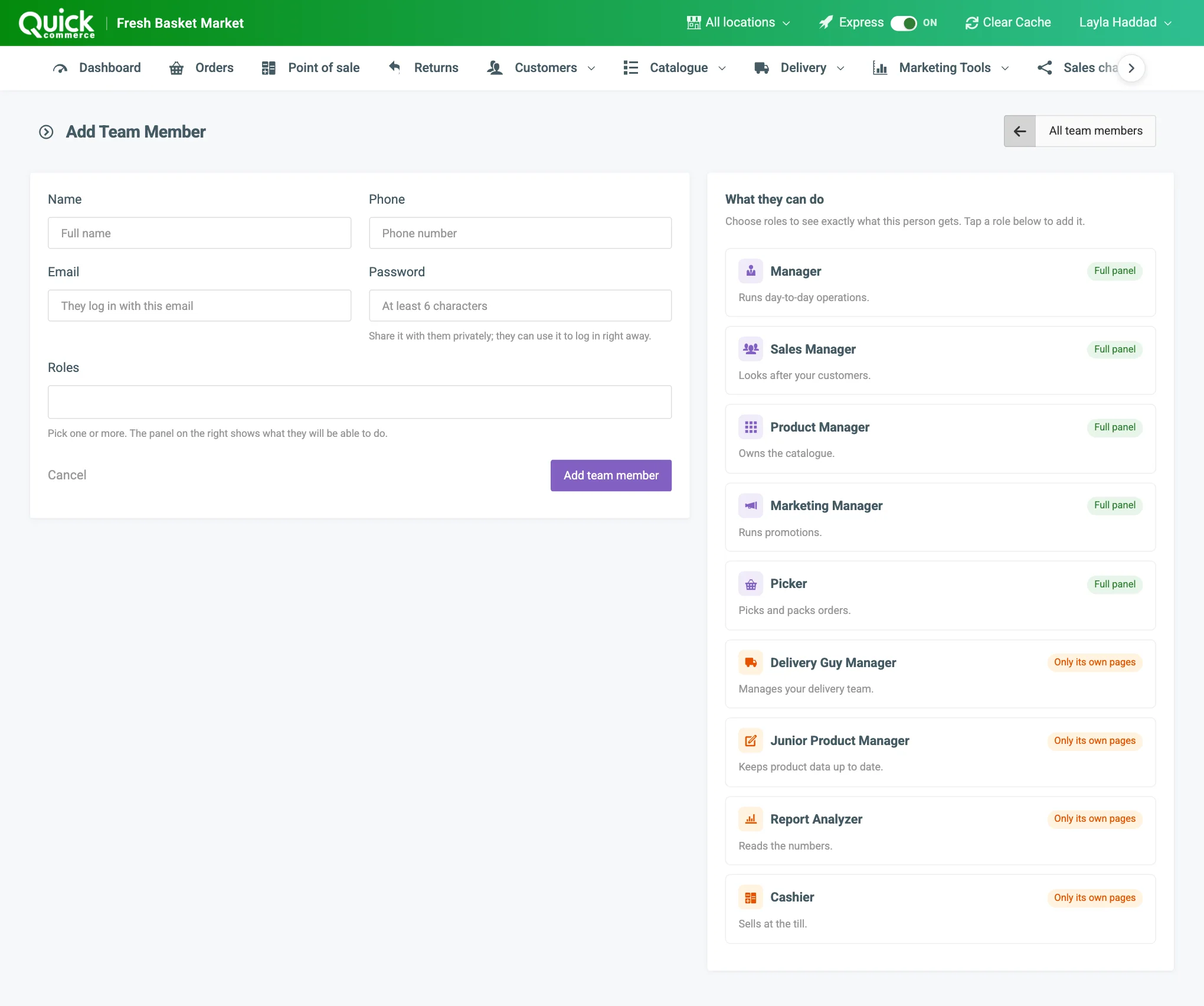1204x1006 pixels.
Task: Click the circled arrow next to Add Team Member
Action: coord(46,132)
